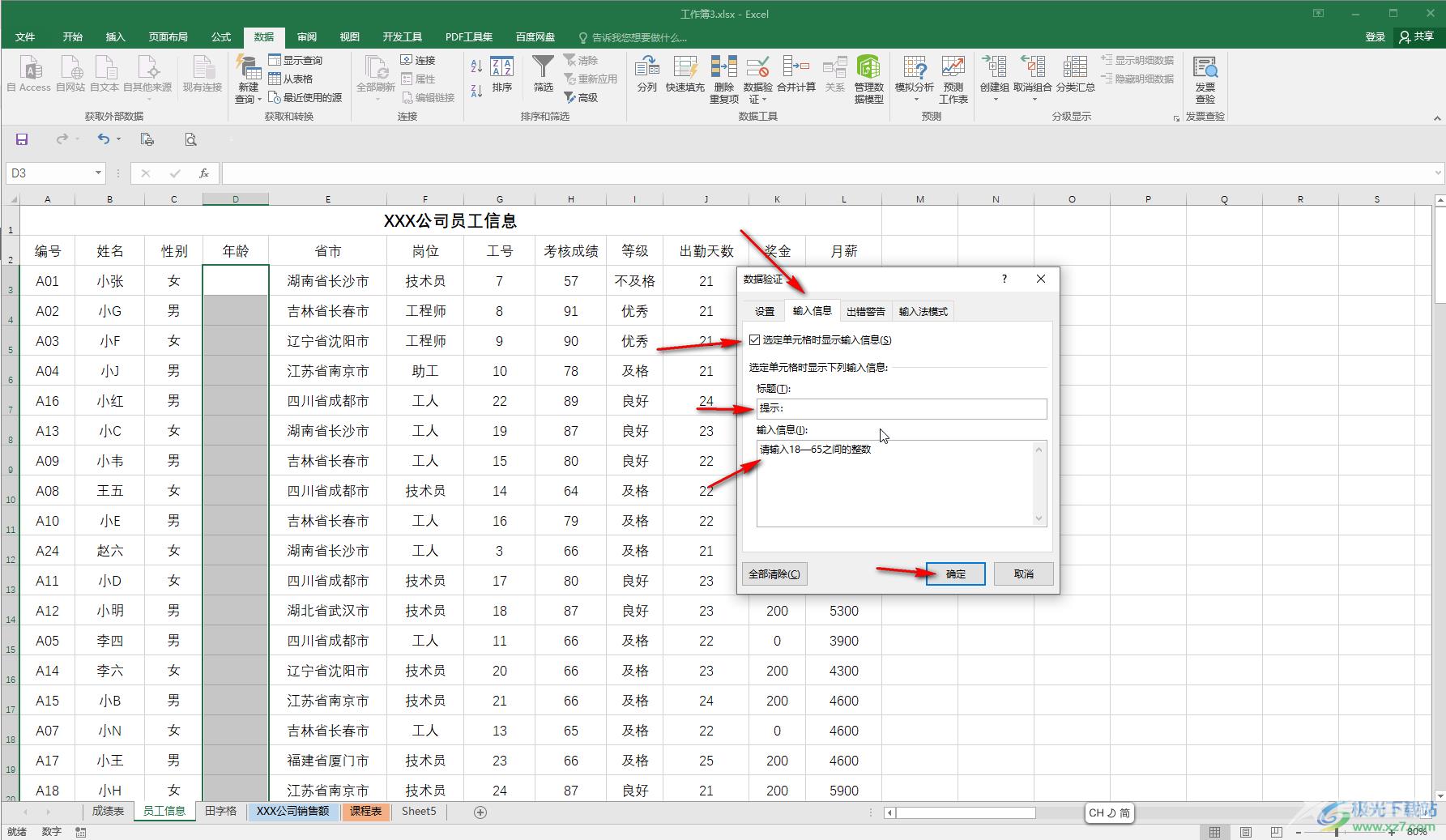Switch to Page Break Preview in status bar
The width and height of the screenshot is (1446, 840).
point(1276,832)
